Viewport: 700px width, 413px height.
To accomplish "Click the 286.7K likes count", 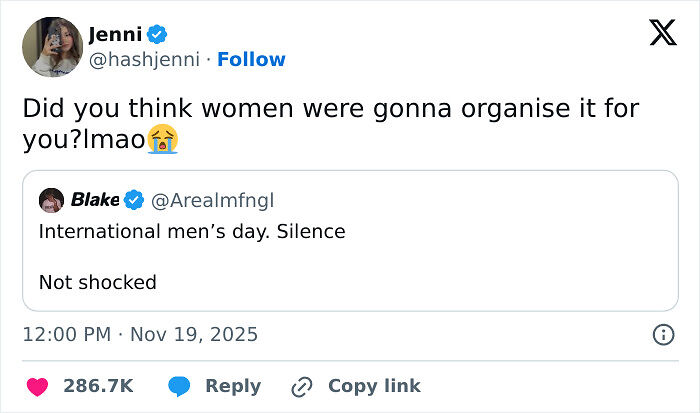I will 98,386.
